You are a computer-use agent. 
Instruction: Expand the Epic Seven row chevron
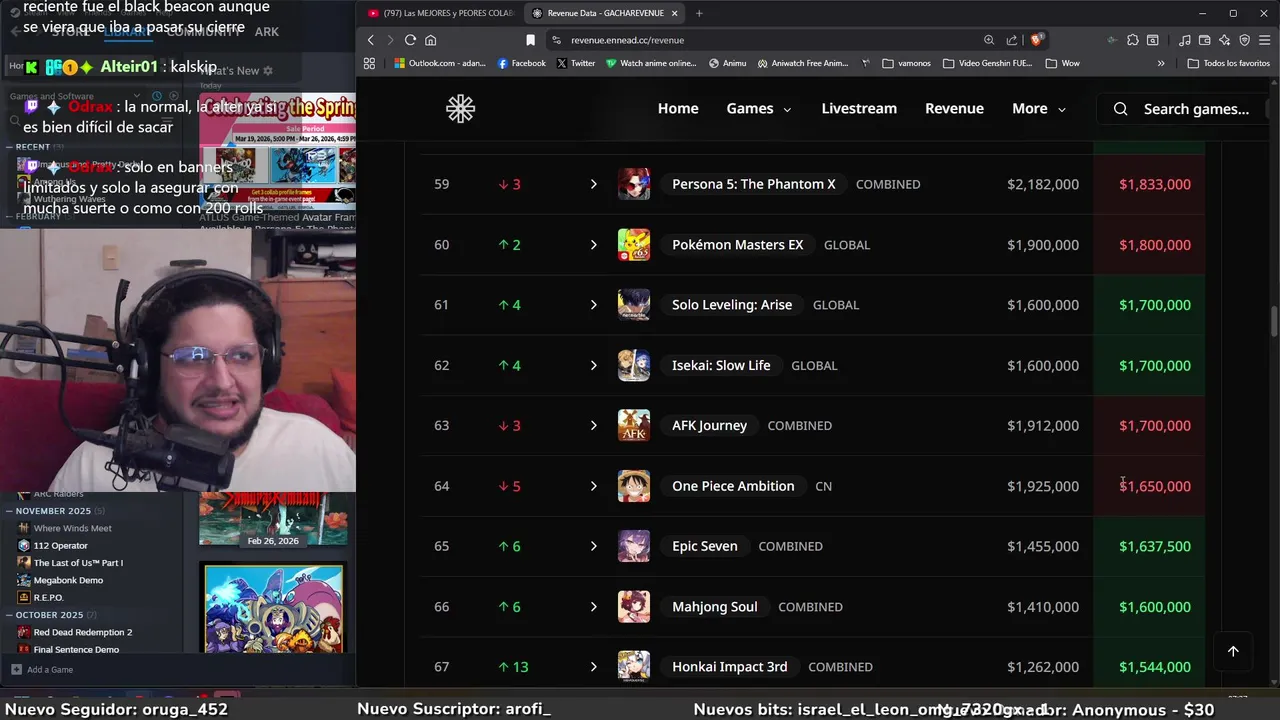tap(593, 546)
